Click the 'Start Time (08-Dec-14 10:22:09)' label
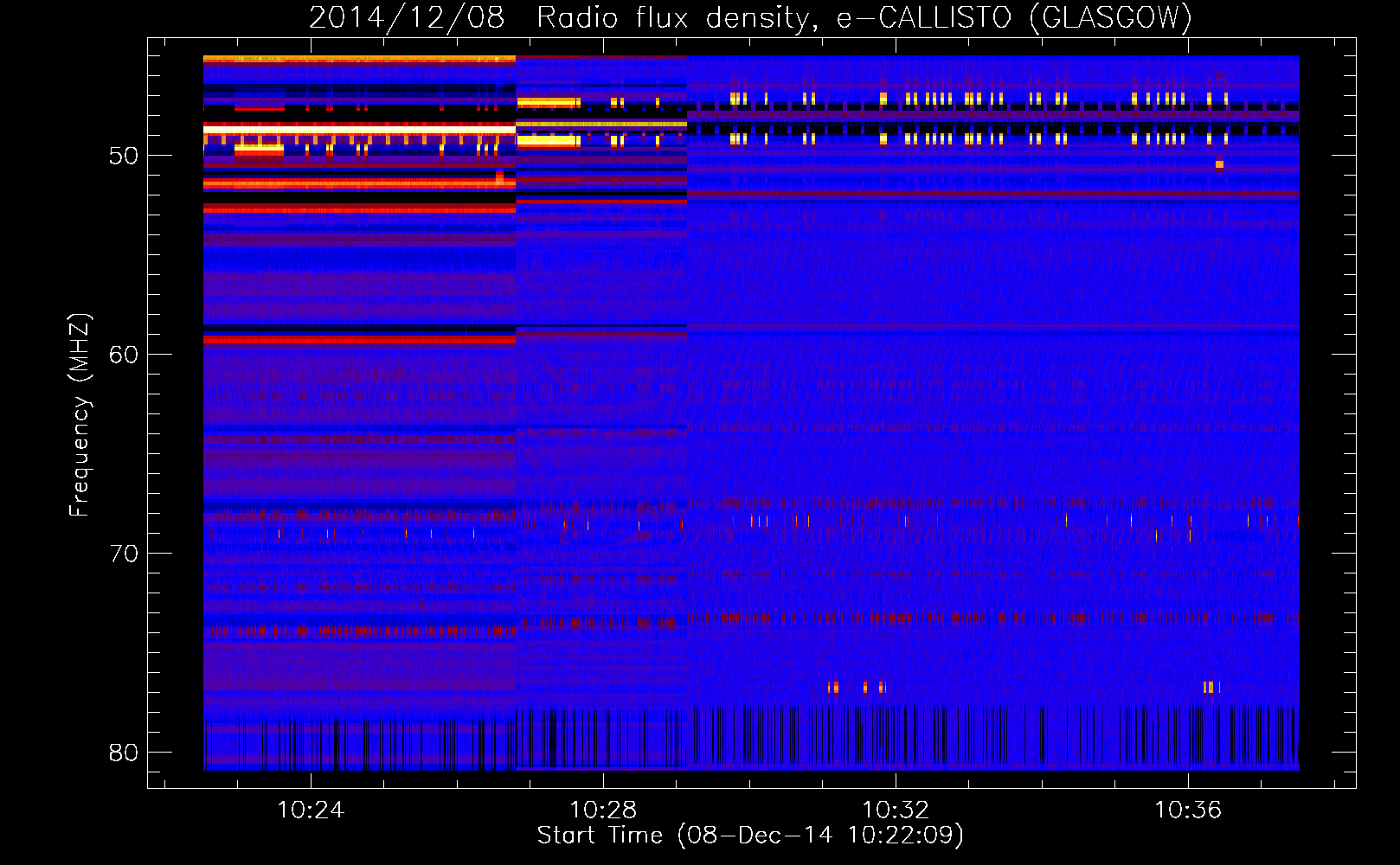The width and height of the screenshot is (1400, 865). [750, 836]
